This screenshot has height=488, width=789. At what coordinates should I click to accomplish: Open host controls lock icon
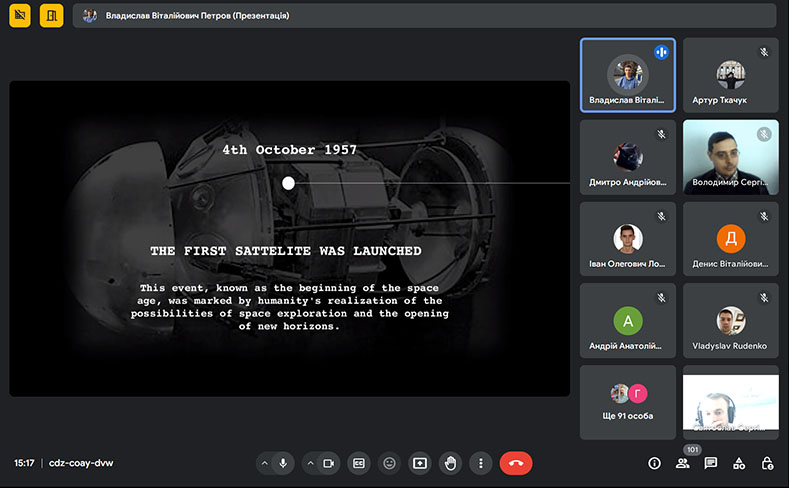tap(767, 463)
